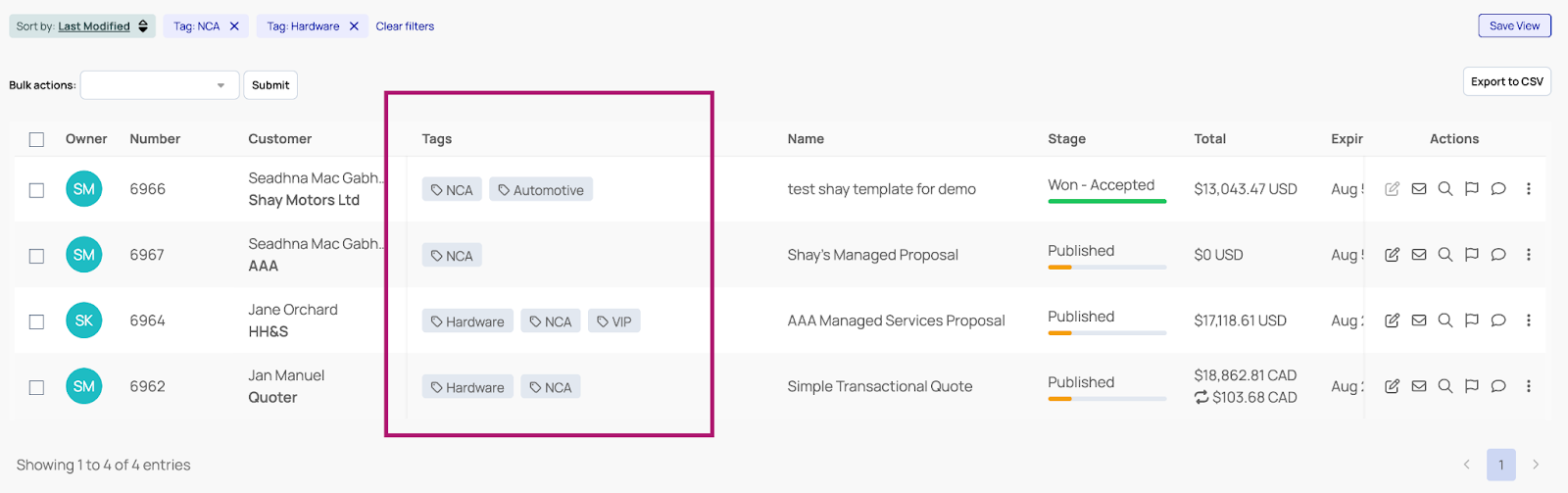Select the checkbox for quote 6966

click(x=36, y=190)
